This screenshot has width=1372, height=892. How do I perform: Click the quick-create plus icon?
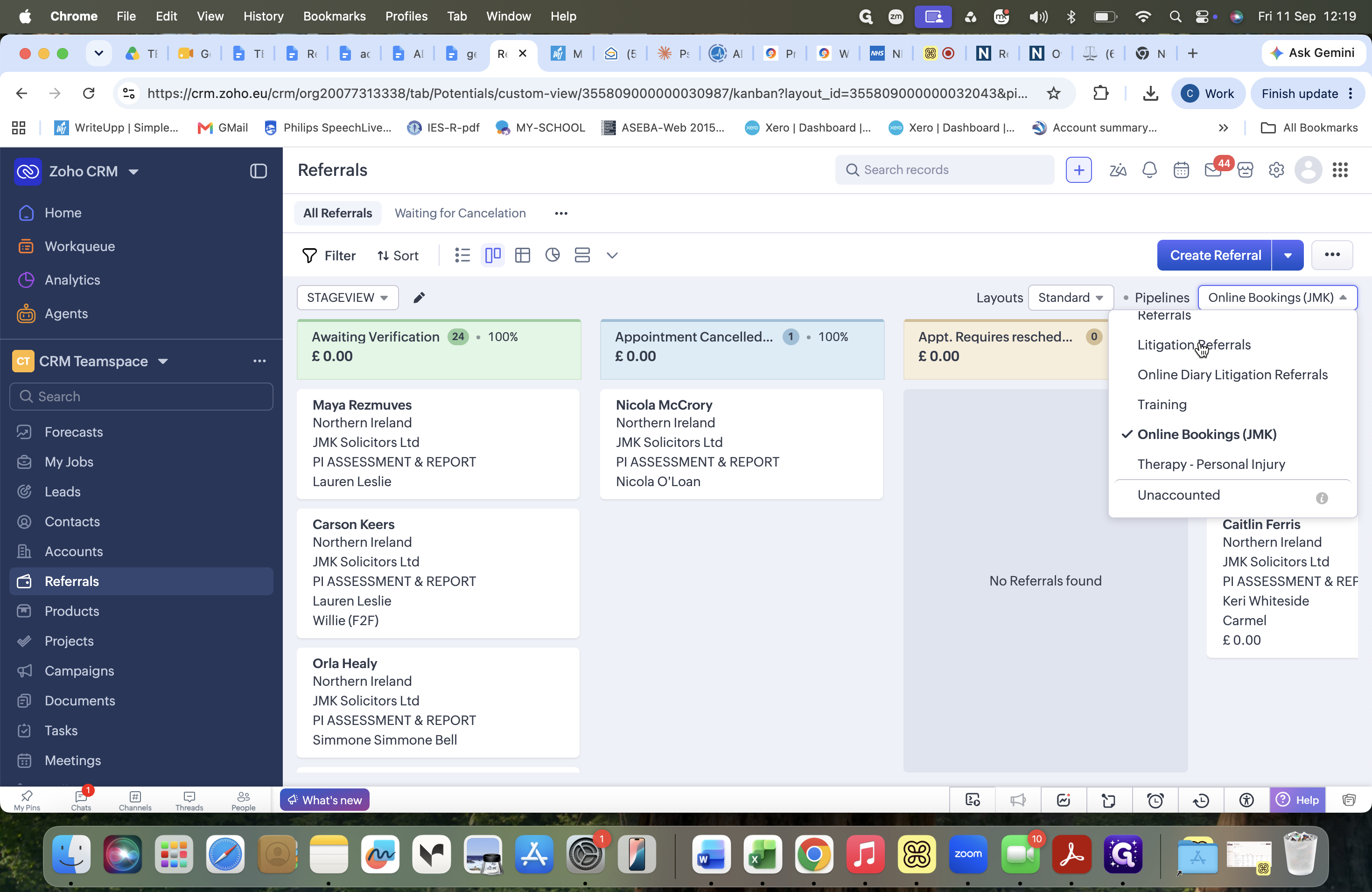pyautogui.click(x=1078, y=169)
